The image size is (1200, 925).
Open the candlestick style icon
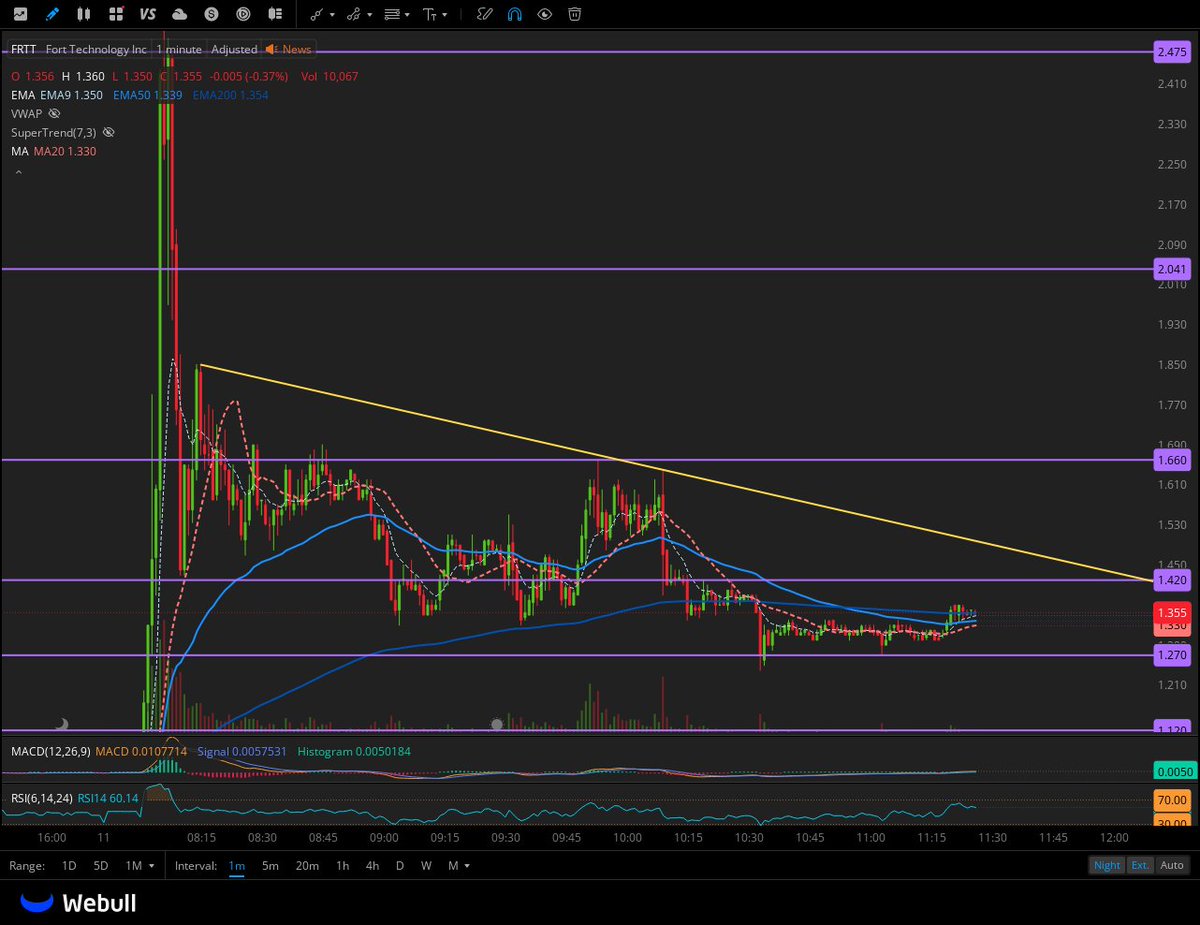point(84,14)
